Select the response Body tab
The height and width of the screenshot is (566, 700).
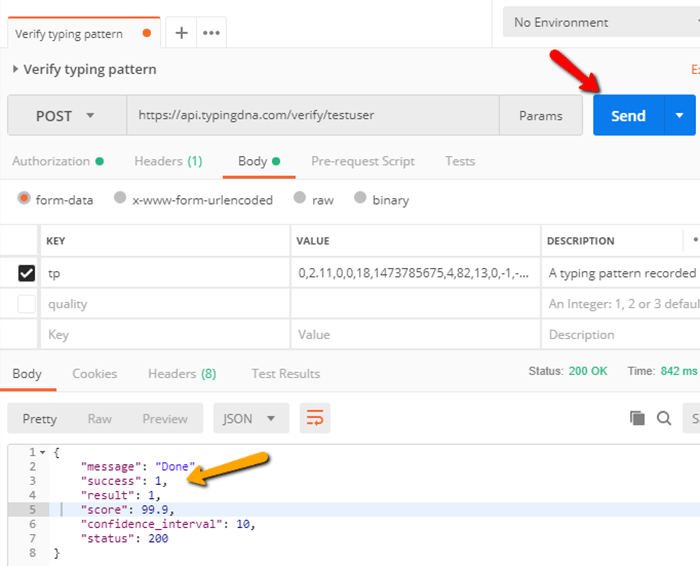27,374
